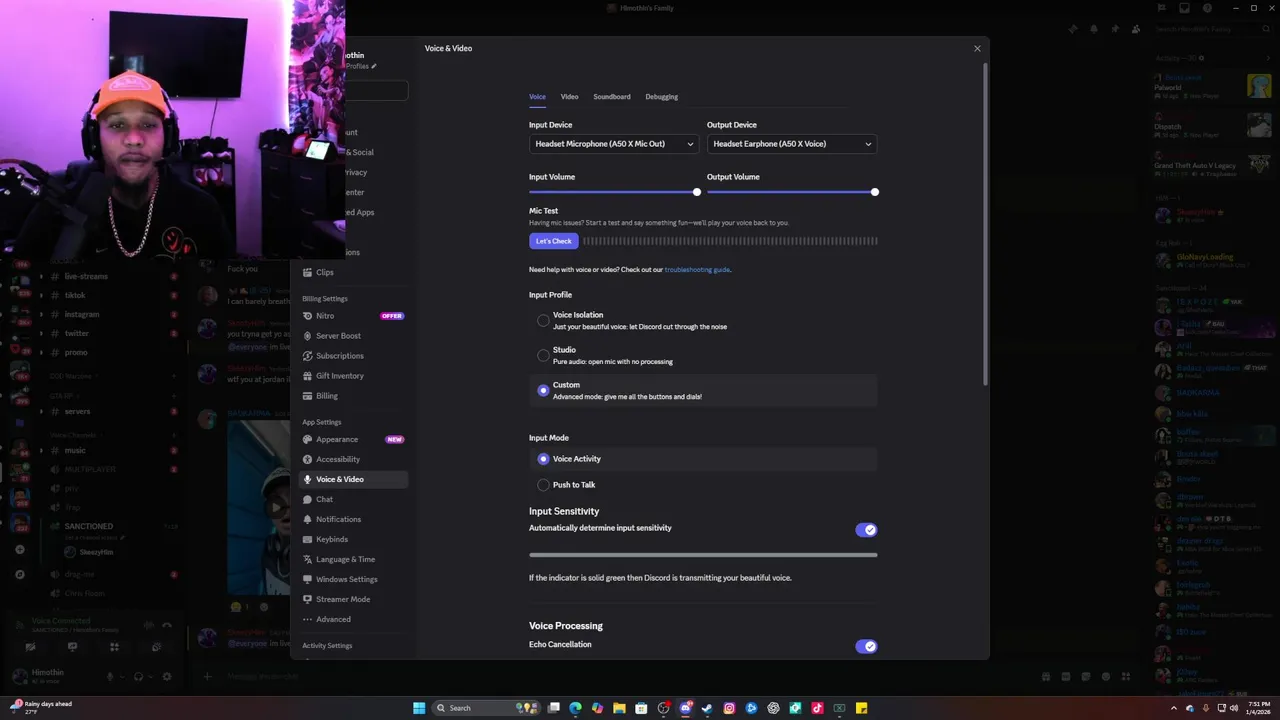Open the Notifications settings page
The height and width of the screenshot is (720, 1280).
[352, 519]
